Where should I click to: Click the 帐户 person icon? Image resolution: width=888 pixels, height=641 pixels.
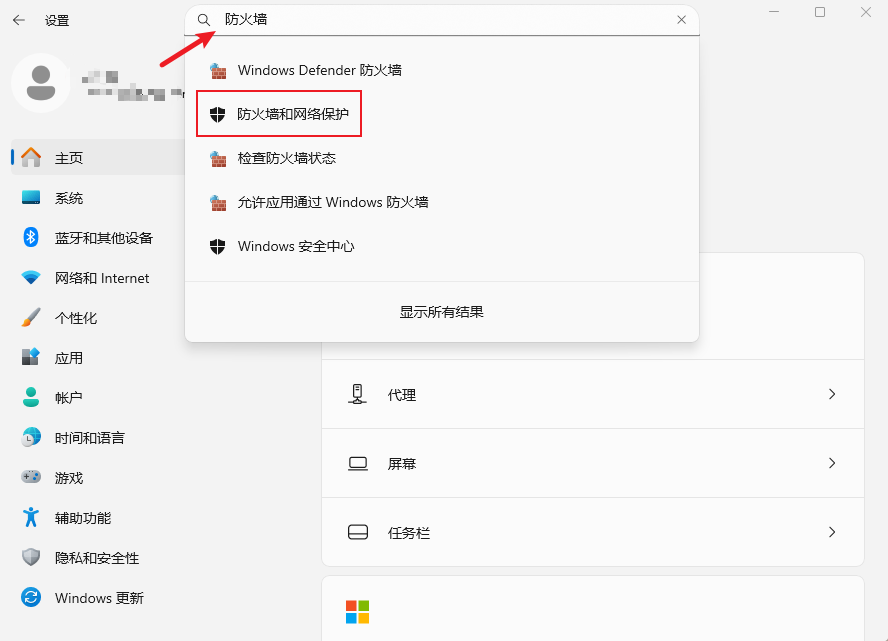click(x=31, y=397)
